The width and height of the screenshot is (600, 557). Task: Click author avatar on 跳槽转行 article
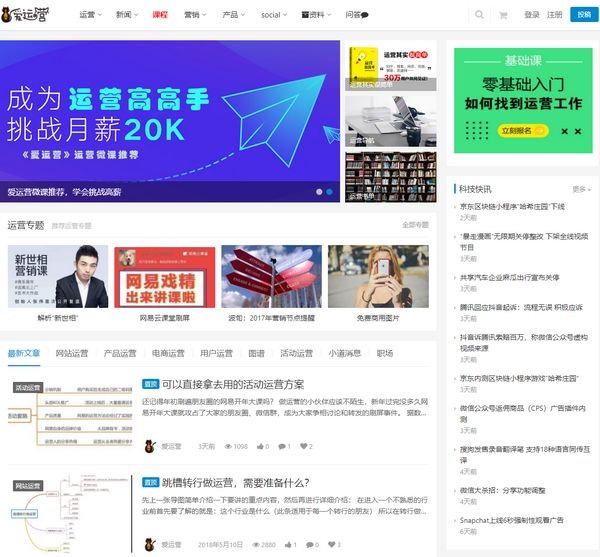point(150,544)
